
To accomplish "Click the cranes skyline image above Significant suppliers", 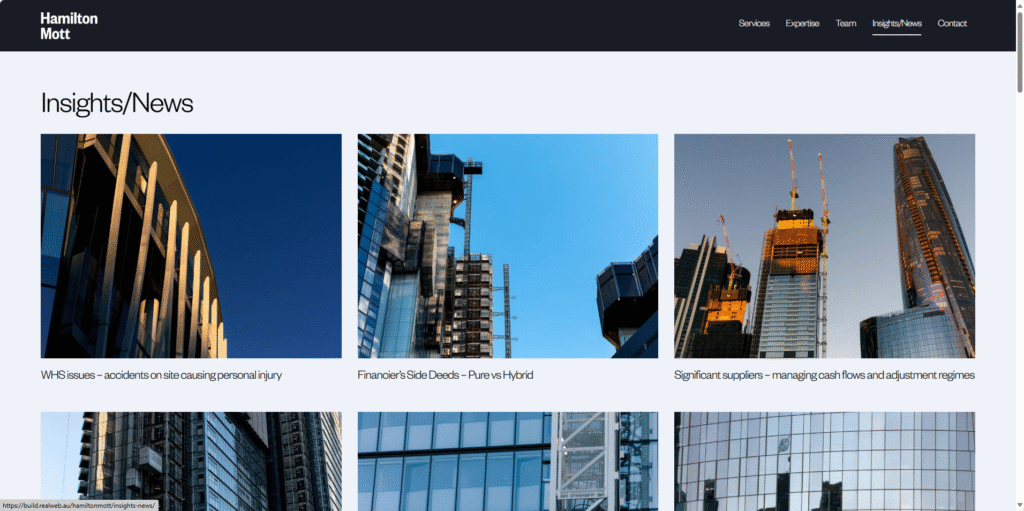I will point(824,246).
